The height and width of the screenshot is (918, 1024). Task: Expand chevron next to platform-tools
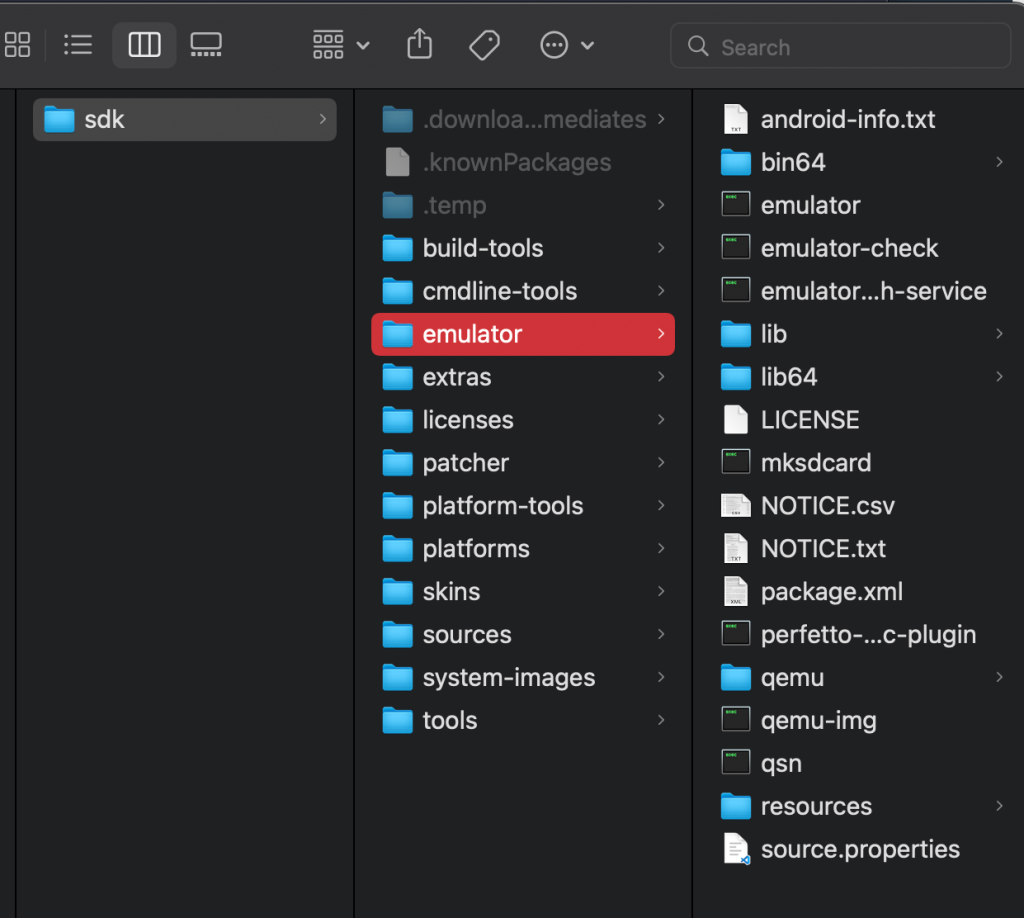tap(661, 506)
